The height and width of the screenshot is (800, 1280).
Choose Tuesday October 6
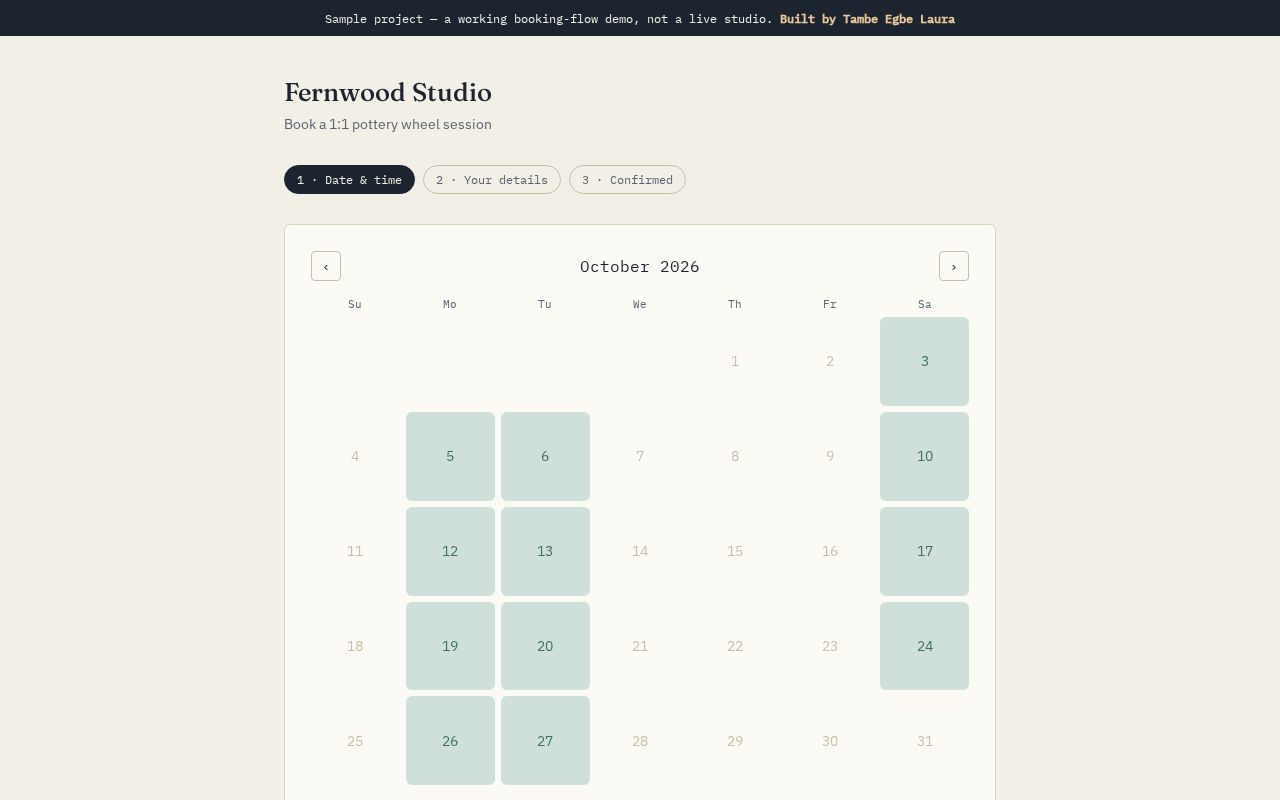(x=545, y=456)
